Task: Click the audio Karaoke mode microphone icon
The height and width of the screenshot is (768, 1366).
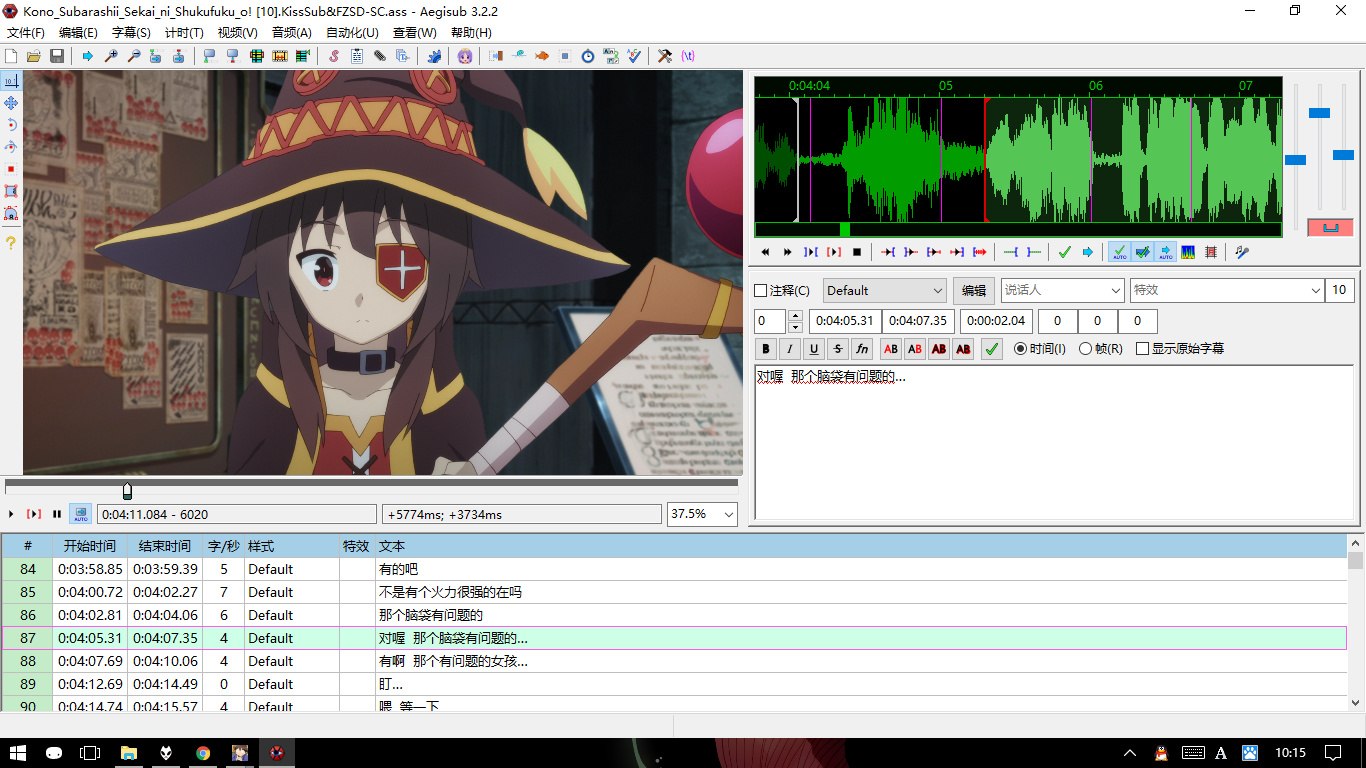Action: pyautogui.click(x=1242, y=252)
